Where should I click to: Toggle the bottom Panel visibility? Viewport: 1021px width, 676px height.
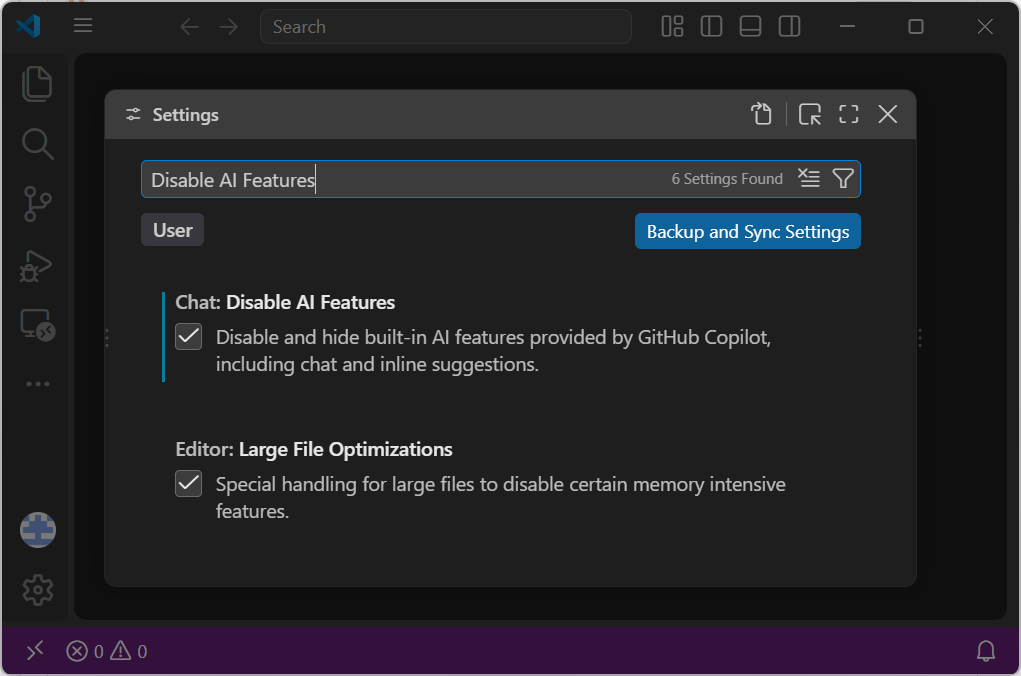(x=750, y=27)
